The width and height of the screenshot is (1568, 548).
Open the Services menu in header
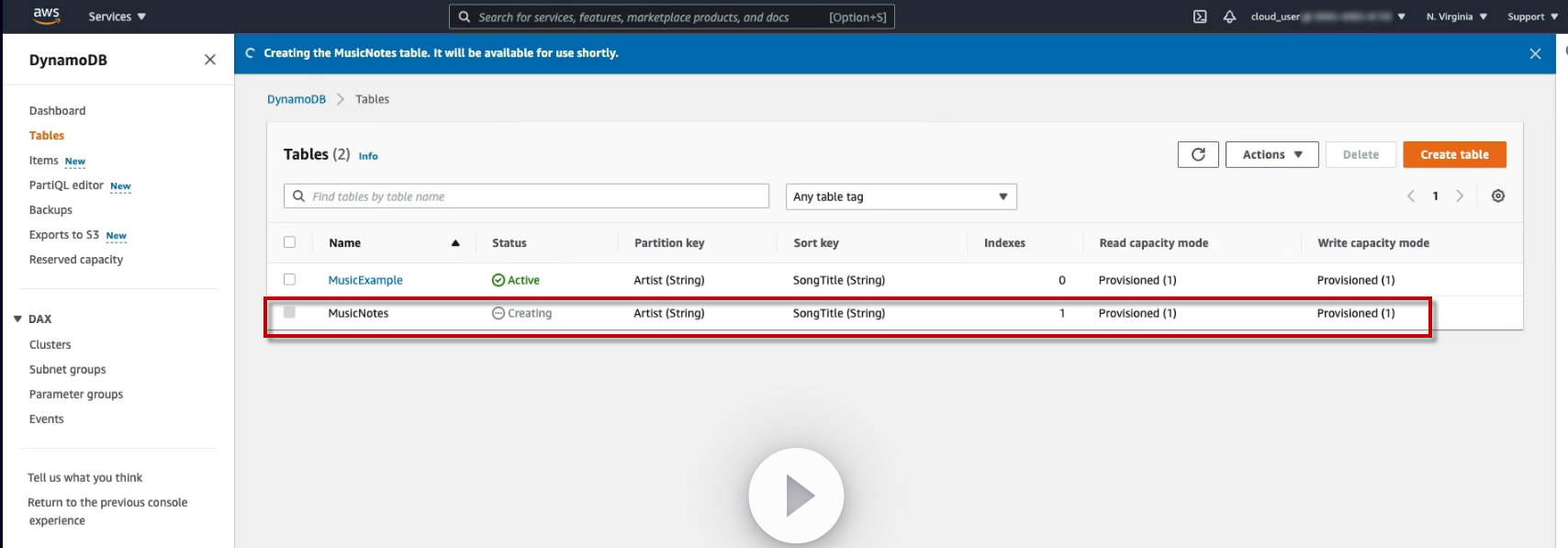click(x=117, y=17)
